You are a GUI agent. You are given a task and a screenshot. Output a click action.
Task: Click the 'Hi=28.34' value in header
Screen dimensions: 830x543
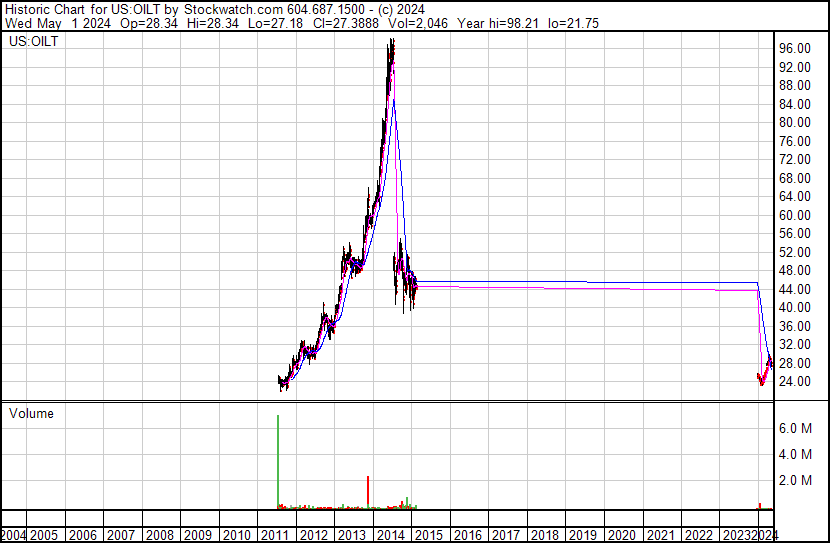(213, 23)
